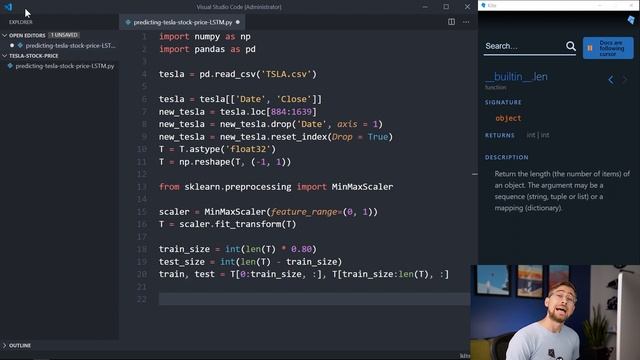
Task: Go back with Kite left arrow
Action: (611, 80)
